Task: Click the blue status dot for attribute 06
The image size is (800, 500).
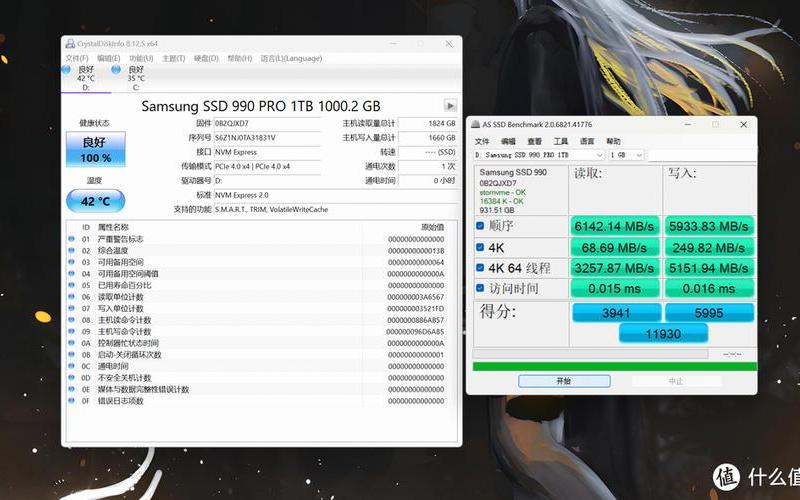Action: (x=71, y=296)
